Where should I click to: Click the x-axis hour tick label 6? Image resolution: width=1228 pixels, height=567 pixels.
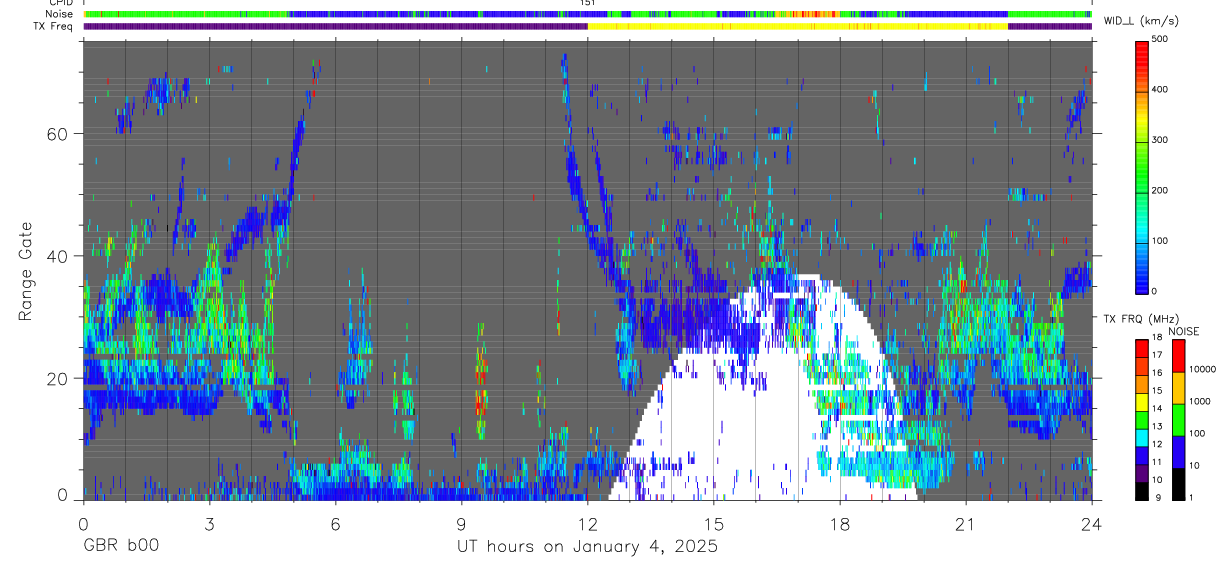[335, 524]
